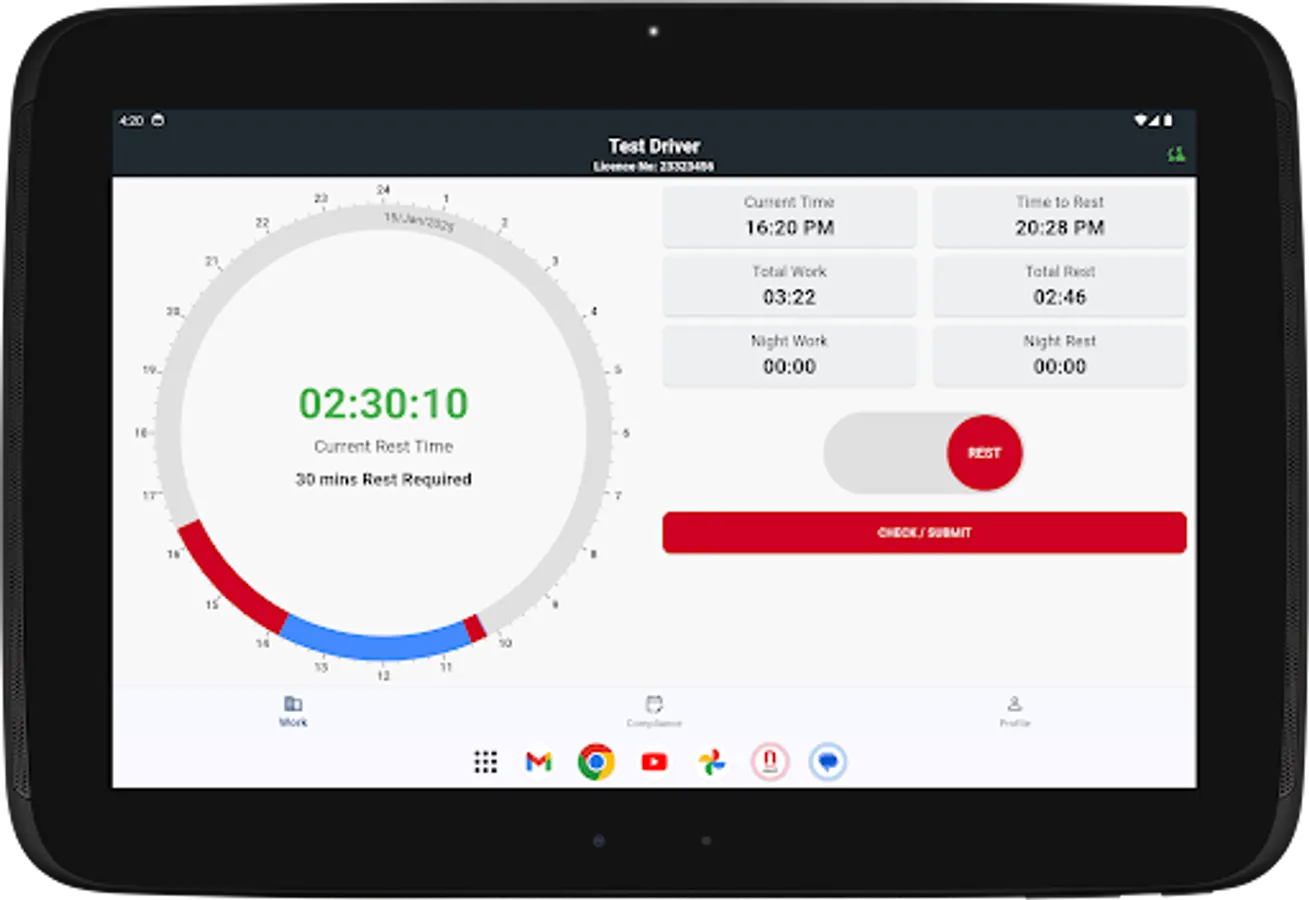
Task: Switch driver status with the REST toggle
Action: click(983, 453)
